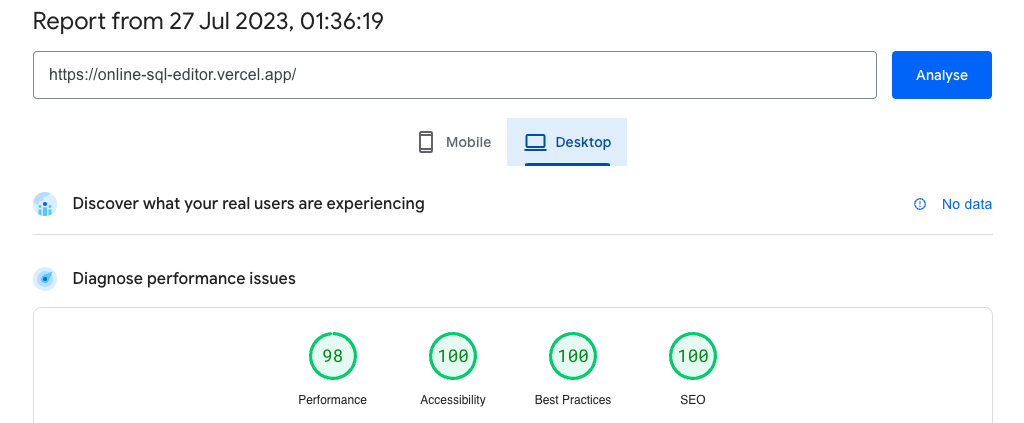Switch to the Mobile tab
Screen dimensions: 1024x423
(455, 142)
